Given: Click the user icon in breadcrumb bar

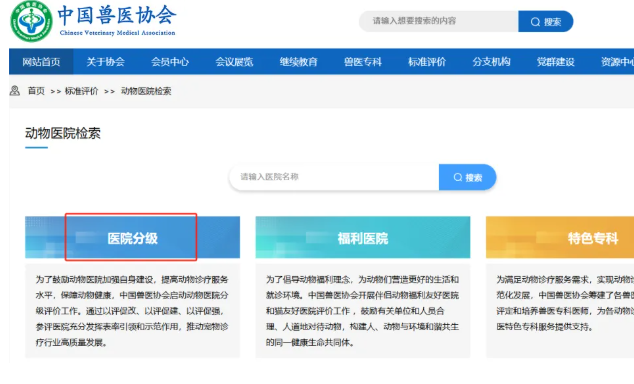Looking at the screenshot, I should pos(15,91).
